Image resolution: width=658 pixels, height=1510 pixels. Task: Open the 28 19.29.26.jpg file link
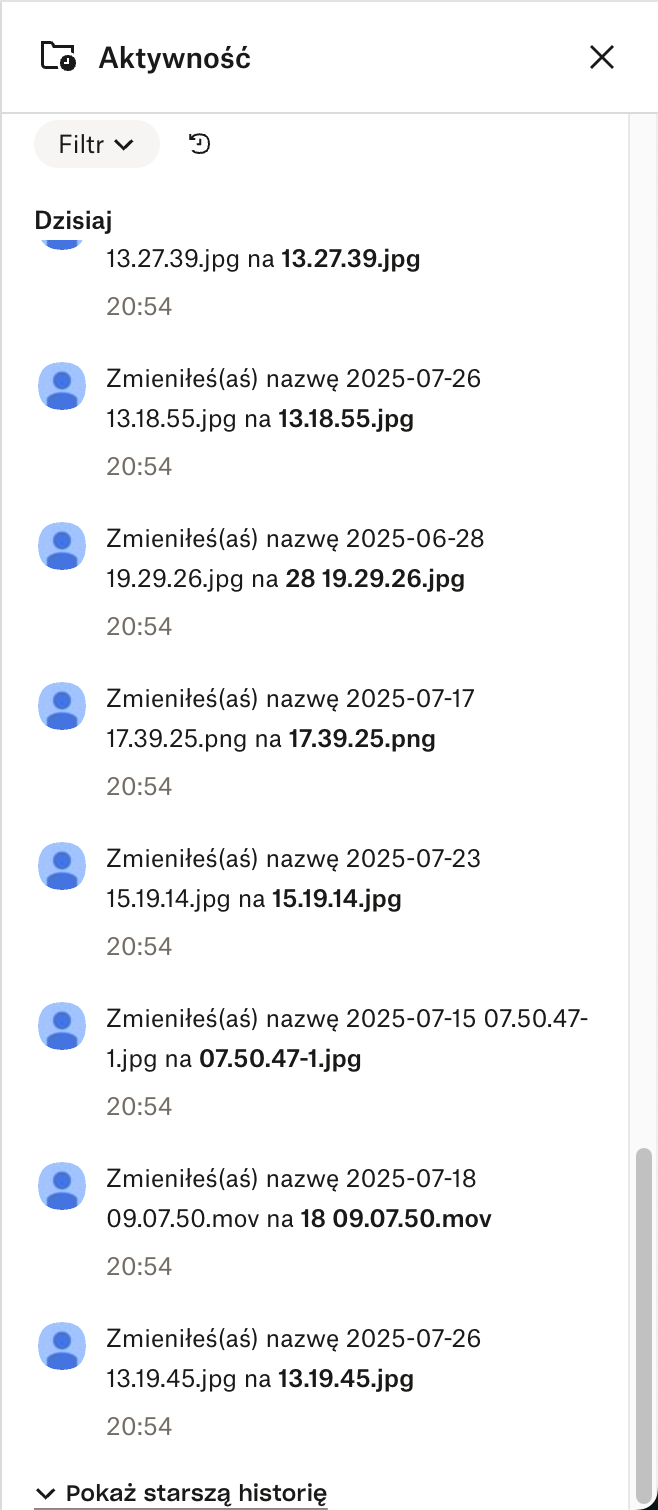pos(375,579)
